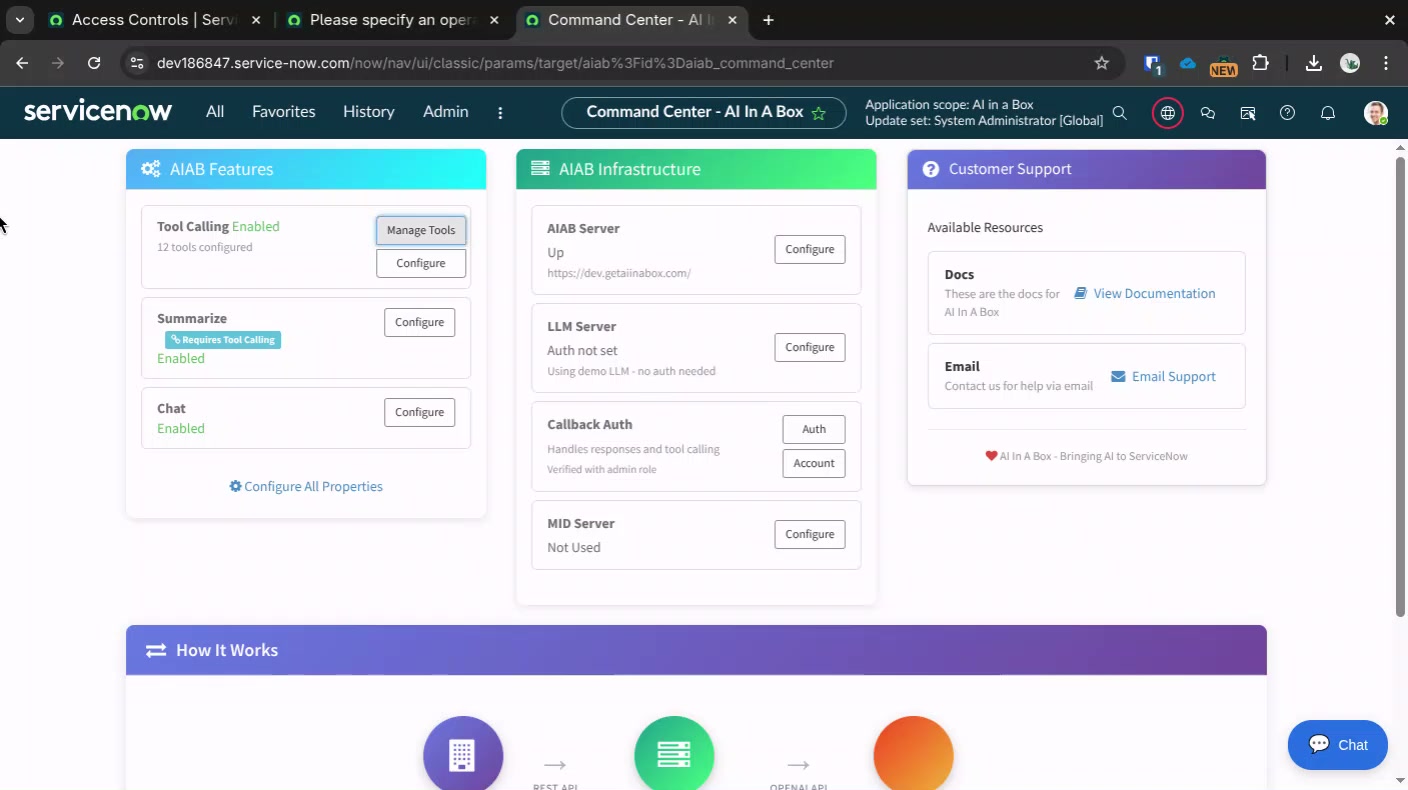The height and width of the screenshot is (790, 1408).
Task: Configure the AIAB Server
Action: click(x=810, y=249)
